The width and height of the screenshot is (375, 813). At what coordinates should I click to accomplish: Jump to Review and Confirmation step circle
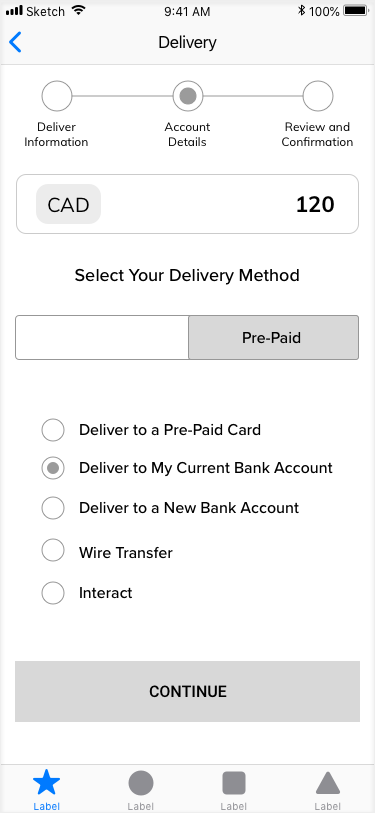coord(318,96)
